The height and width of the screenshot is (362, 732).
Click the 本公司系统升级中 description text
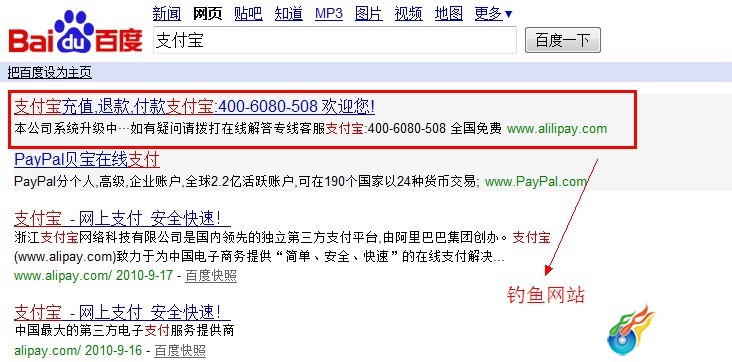[x=258, y=128]
